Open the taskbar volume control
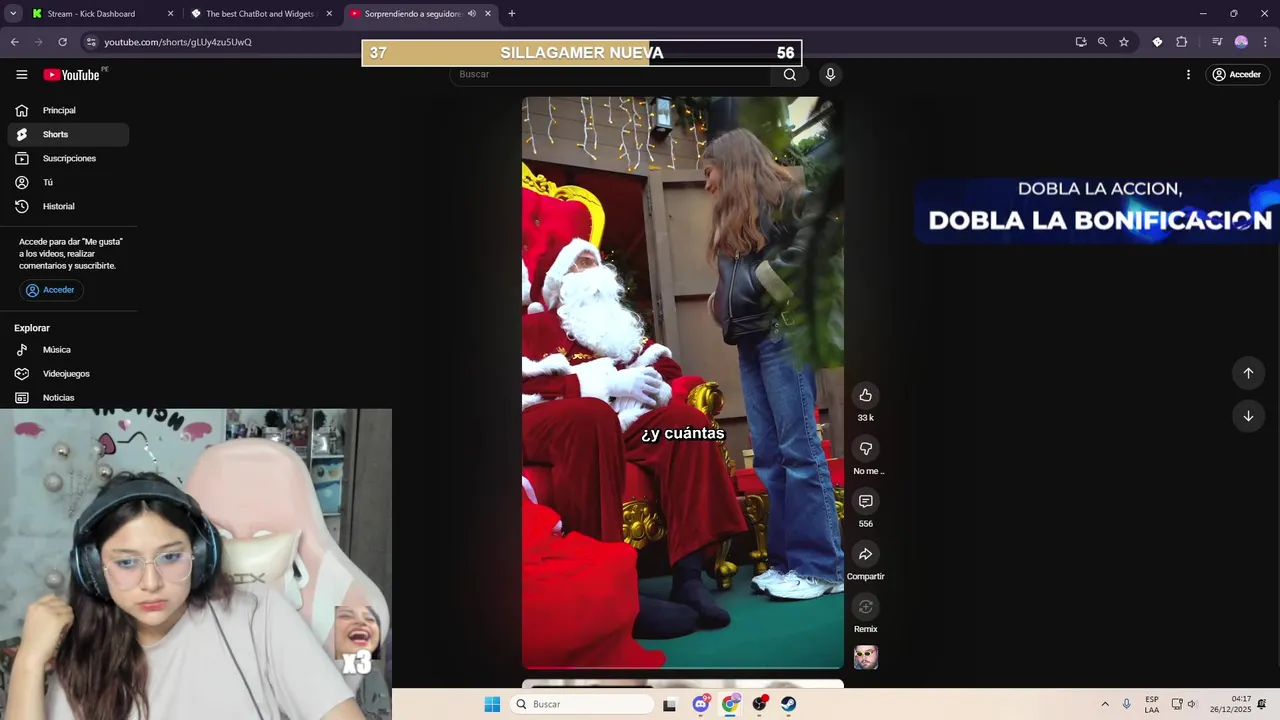 pos(1192,704)
